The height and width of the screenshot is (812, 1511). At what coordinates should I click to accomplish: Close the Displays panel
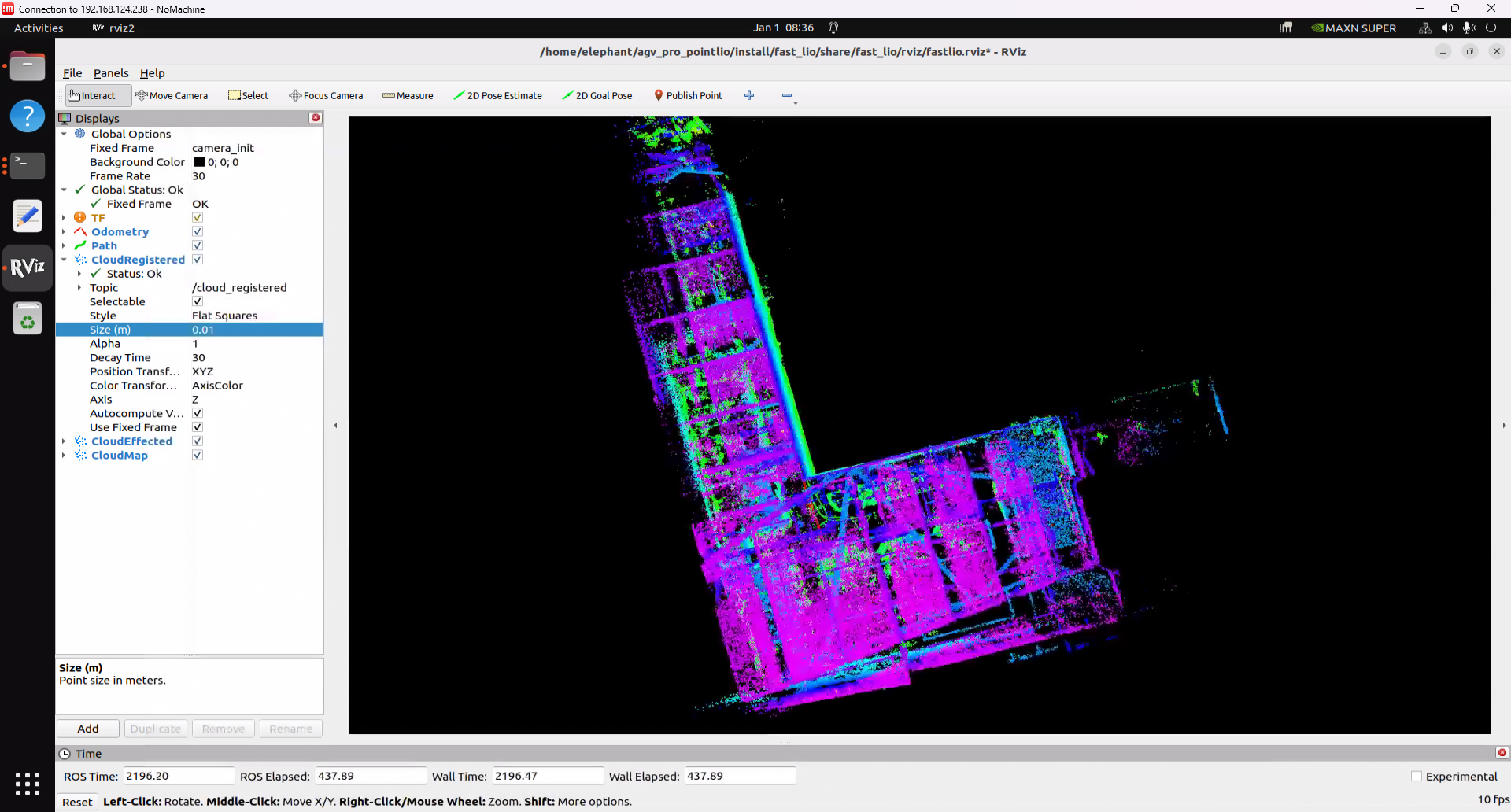(x=316, y=118)
